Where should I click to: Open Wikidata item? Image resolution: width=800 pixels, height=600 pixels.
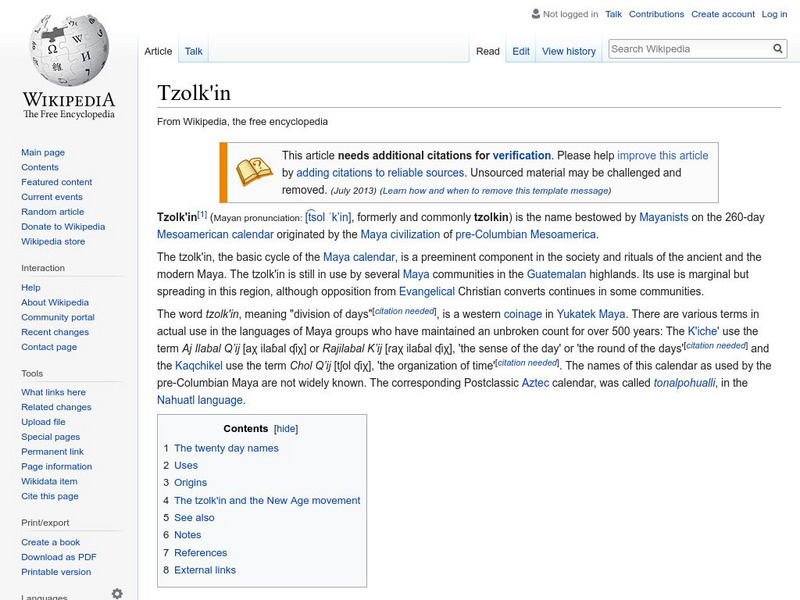[49, 481]
